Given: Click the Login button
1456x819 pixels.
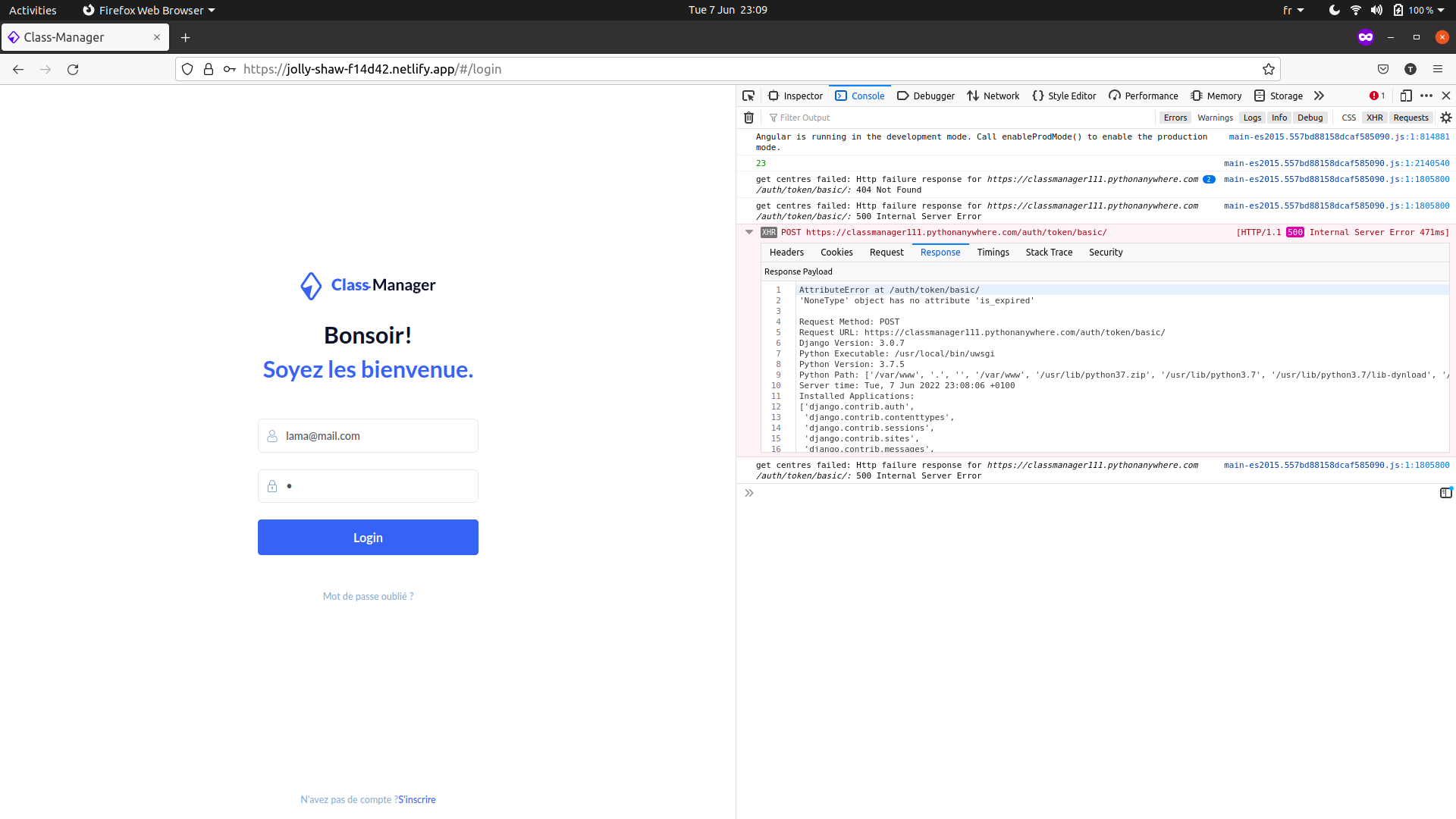Looking at the screenshot, I should 367,537.
